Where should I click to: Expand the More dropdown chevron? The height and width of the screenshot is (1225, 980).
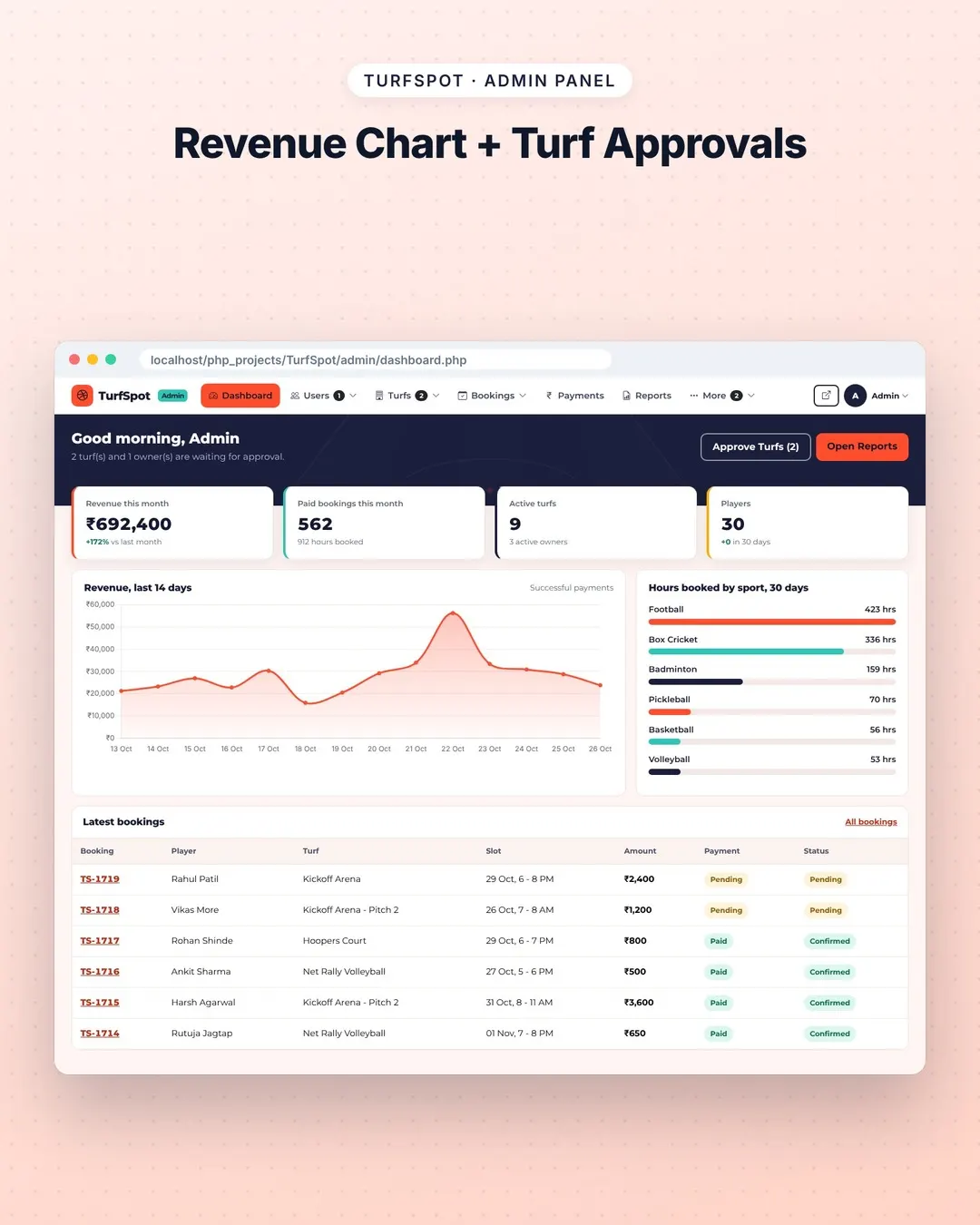751,396
